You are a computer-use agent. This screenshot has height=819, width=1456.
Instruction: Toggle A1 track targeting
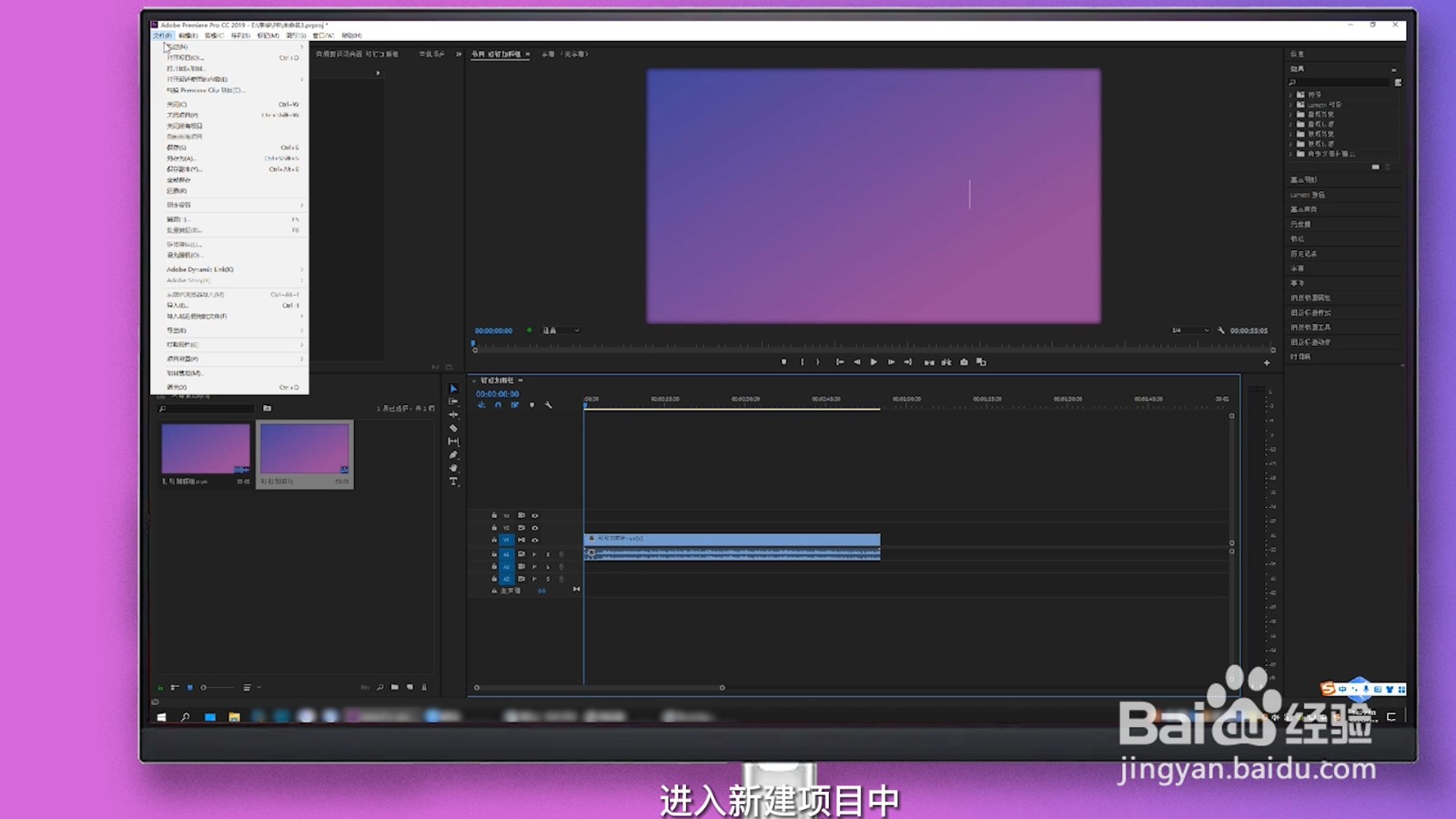pyautogui.click(x=507, y=554)
